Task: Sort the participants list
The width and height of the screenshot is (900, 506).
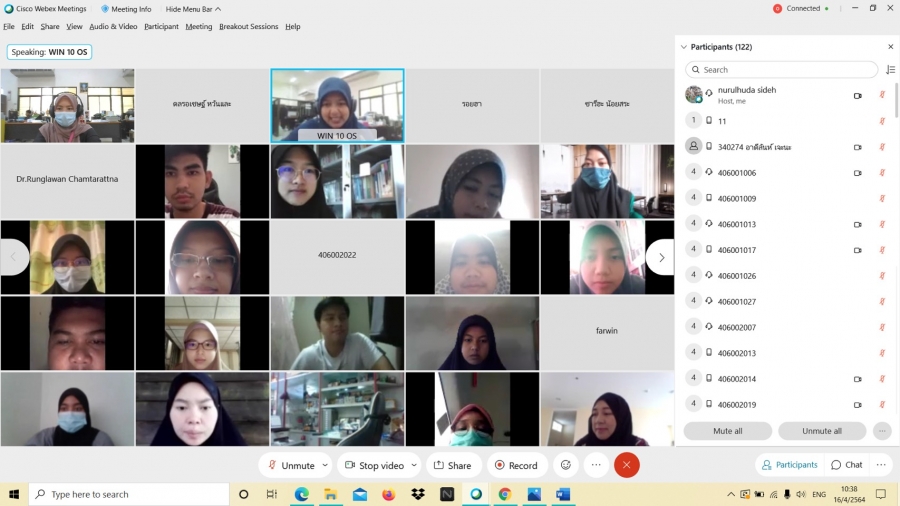Action: pyautogui.click(x=890, y=70)
